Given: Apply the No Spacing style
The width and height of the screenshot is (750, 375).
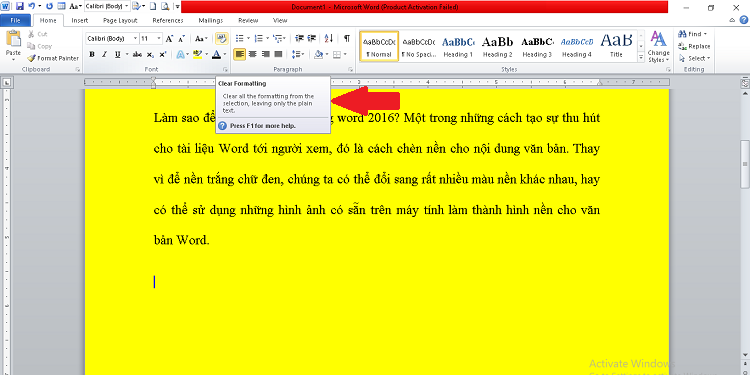Looking at the screenshot, I should 419,46.
